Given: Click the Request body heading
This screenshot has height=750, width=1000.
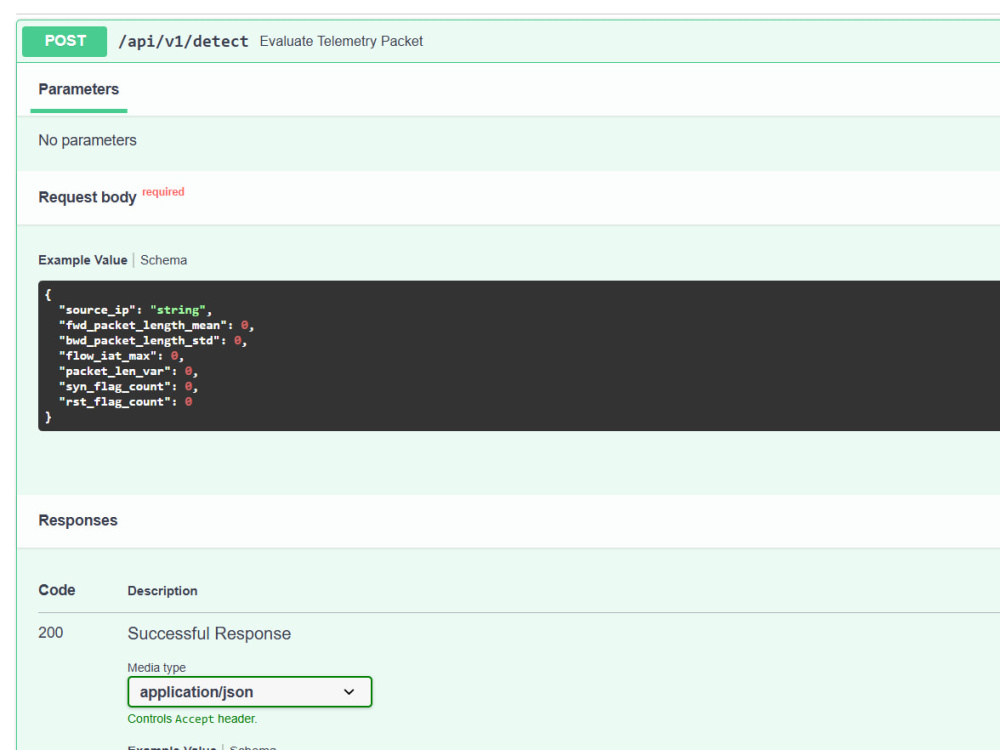Looking at the screenshot, I should (87, 197).
